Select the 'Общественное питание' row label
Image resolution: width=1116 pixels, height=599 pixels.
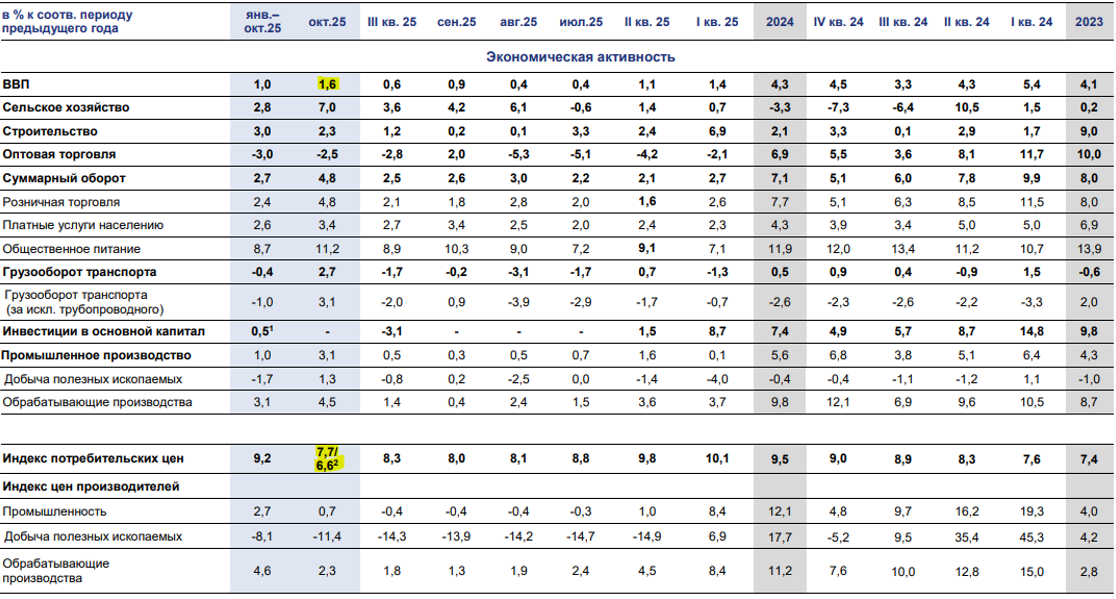click(x=72, y=248)
